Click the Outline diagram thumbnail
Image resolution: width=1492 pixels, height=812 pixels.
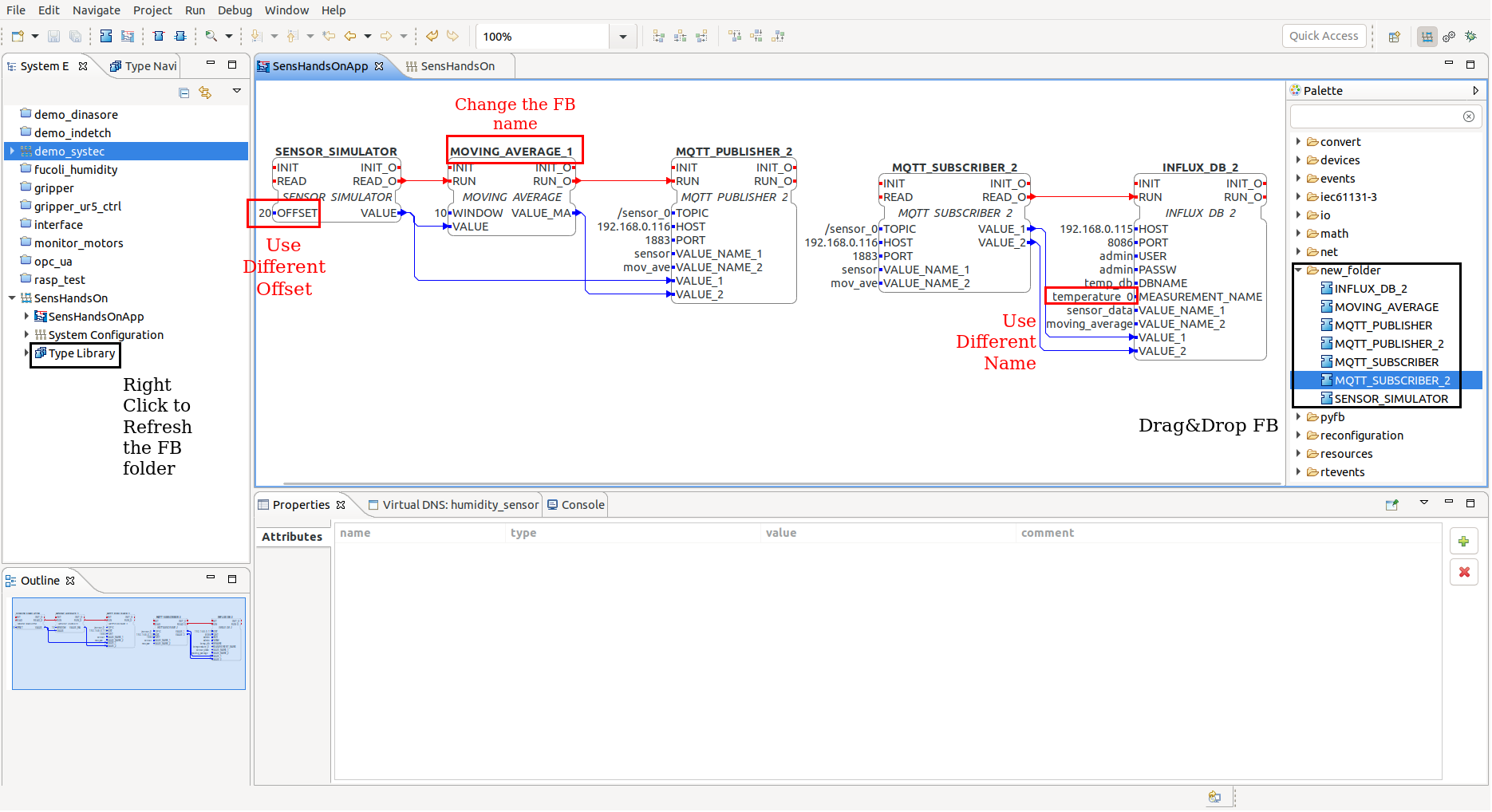tap(128, 644)
